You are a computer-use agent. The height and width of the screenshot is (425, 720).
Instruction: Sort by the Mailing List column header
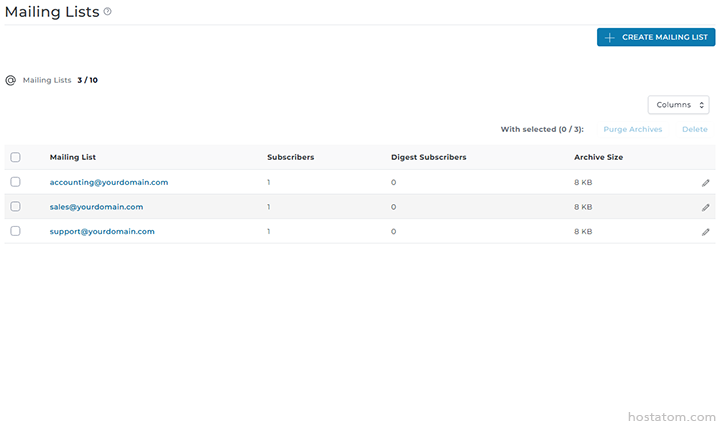73,157
